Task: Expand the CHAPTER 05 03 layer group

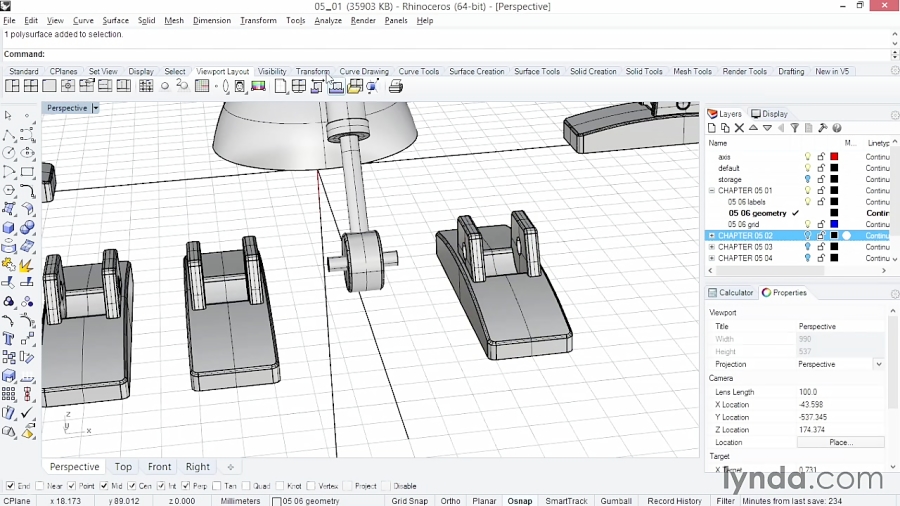Action: [712, 247]
